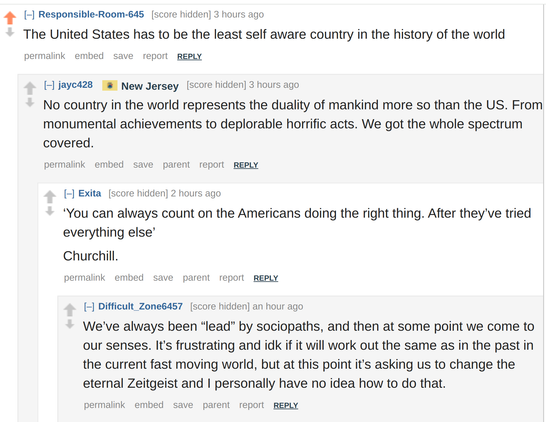Open Responsible-Room-645's user profile

click(x=91, y=14)
